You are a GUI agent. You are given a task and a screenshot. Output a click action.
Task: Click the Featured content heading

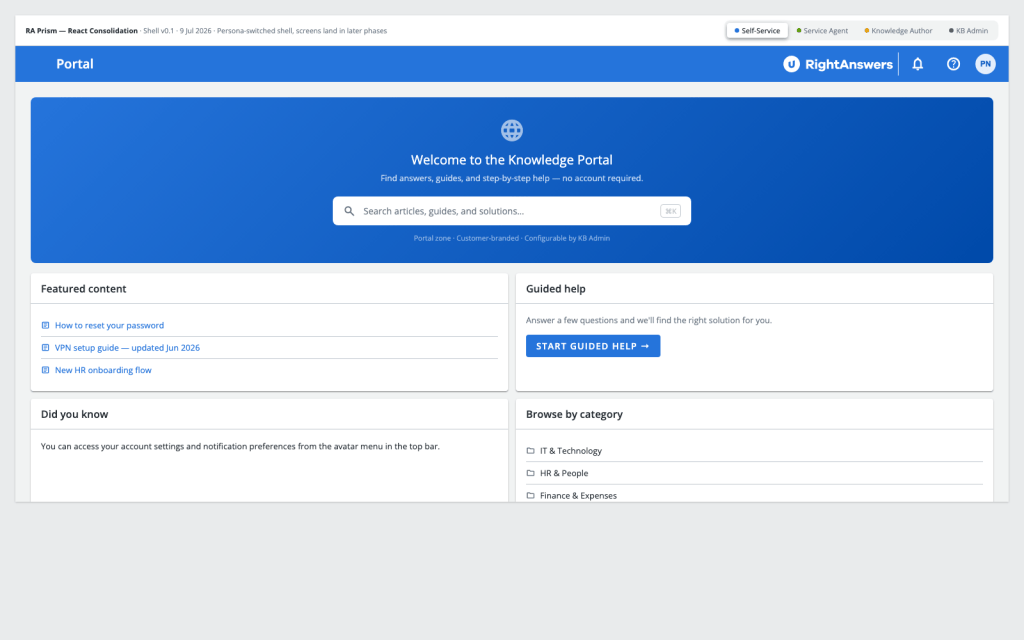click(84, 289)
